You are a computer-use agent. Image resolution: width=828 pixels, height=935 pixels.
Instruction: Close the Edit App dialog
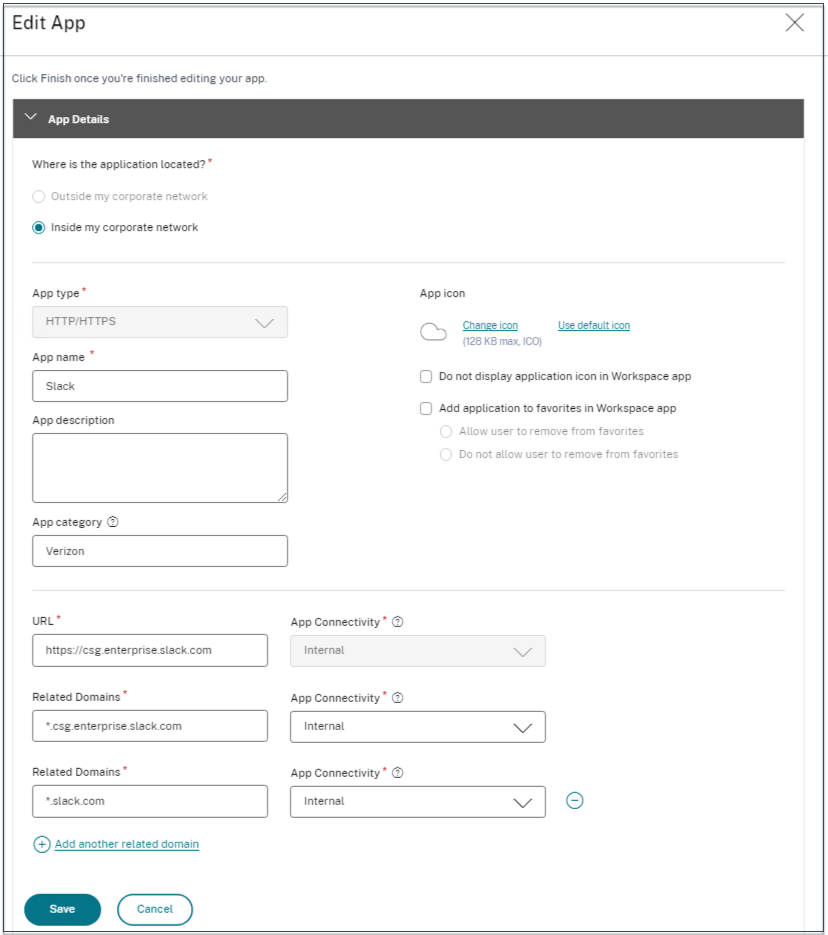pos(795,23)
